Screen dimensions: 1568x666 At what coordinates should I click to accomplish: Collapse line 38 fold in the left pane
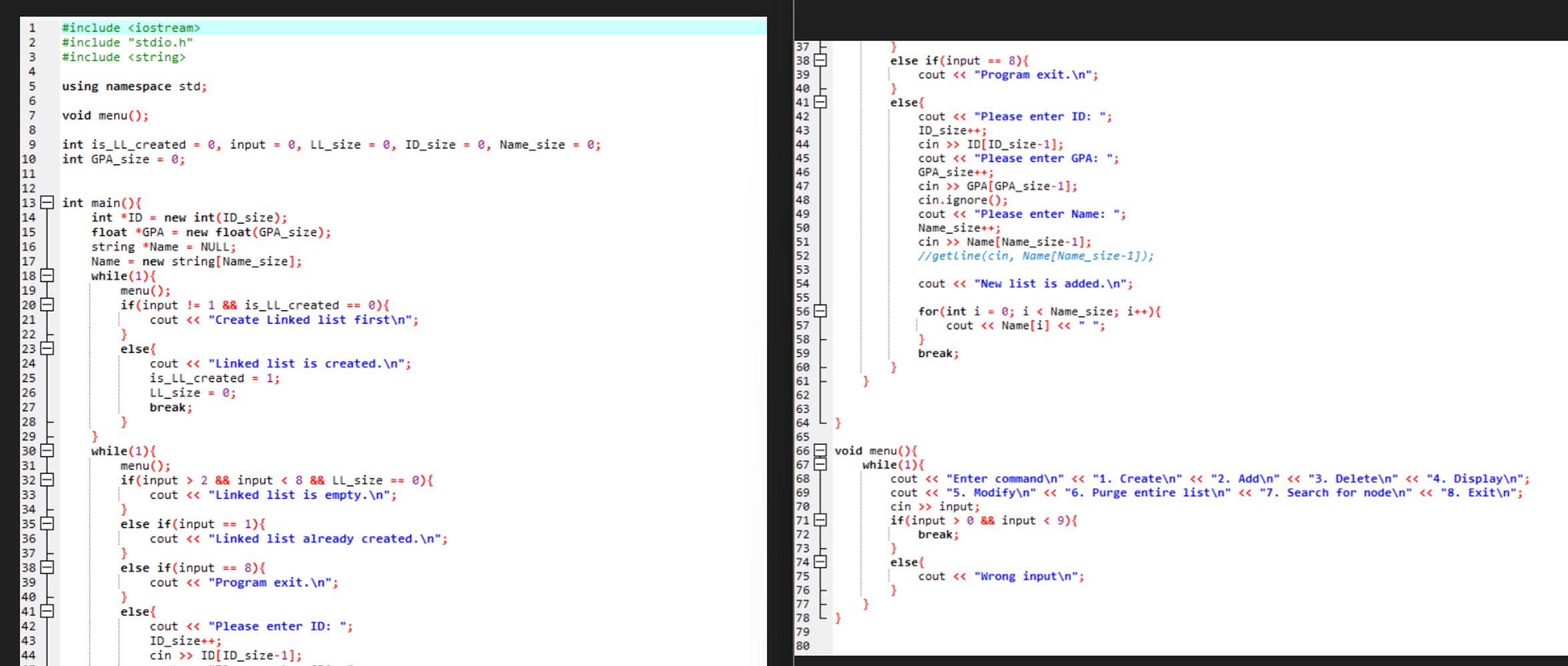47,567
